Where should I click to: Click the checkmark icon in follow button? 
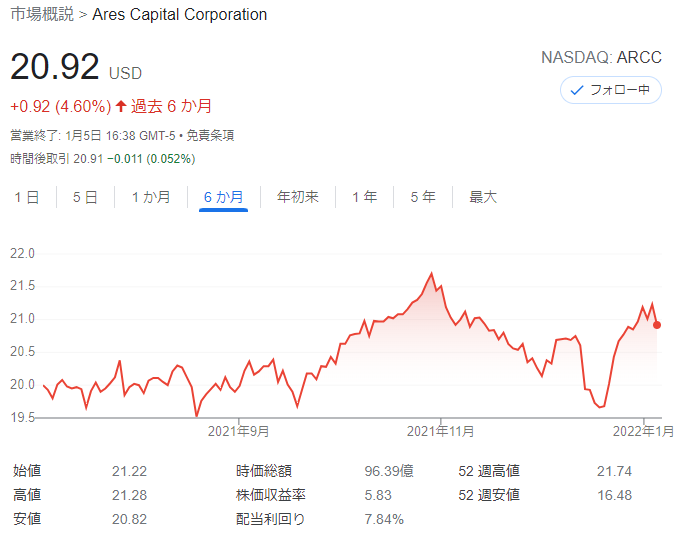577,90
